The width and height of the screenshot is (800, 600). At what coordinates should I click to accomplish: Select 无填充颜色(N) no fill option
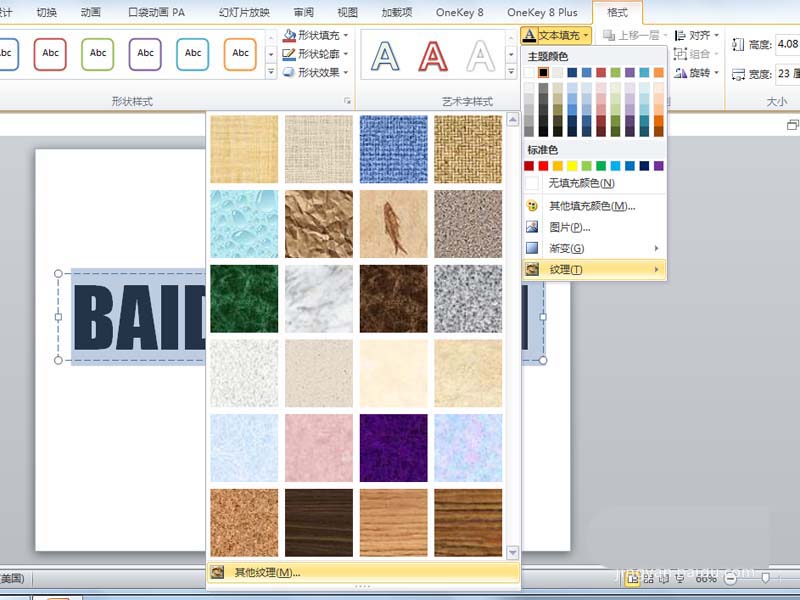pyautogui.click(x=594, y=183)
